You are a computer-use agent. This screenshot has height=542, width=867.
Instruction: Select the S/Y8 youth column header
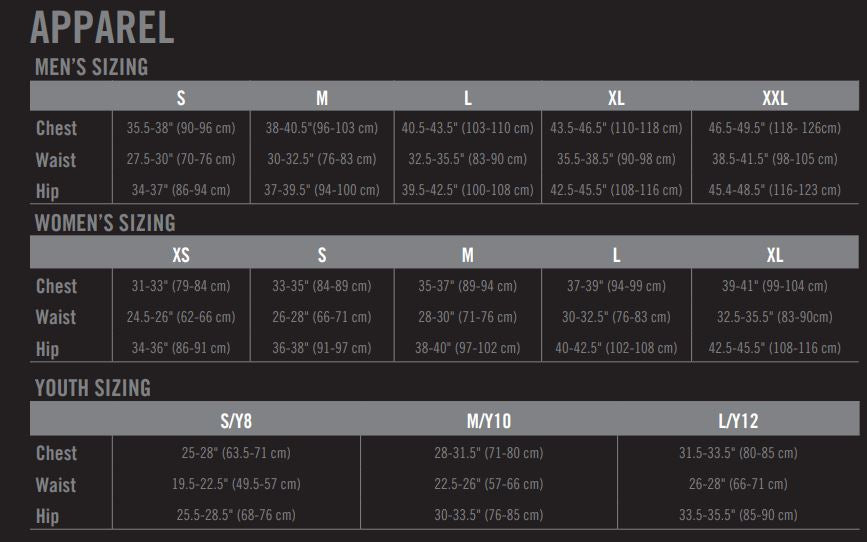click(x=236, y=421)
